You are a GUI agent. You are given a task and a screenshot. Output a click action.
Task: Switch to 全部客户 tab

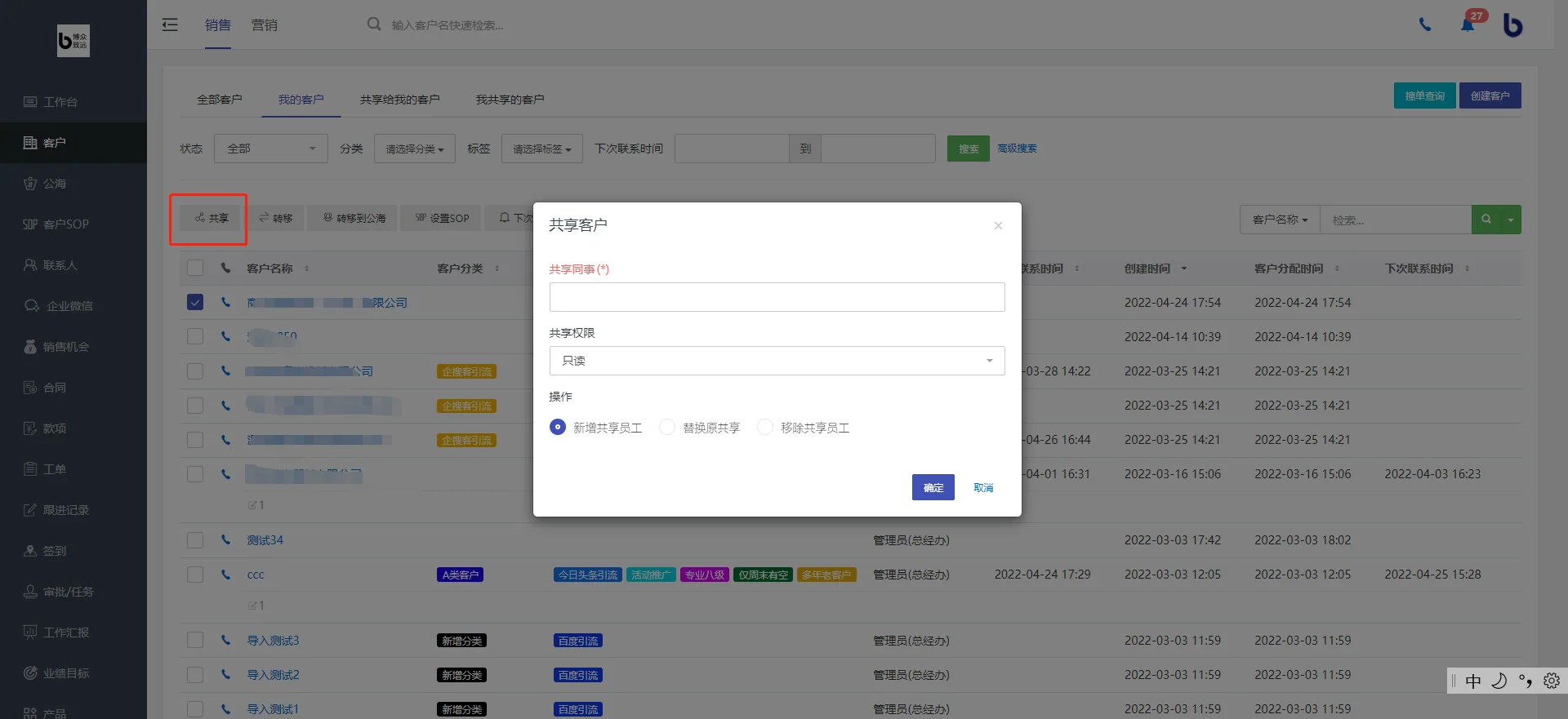tap(220, 100)
